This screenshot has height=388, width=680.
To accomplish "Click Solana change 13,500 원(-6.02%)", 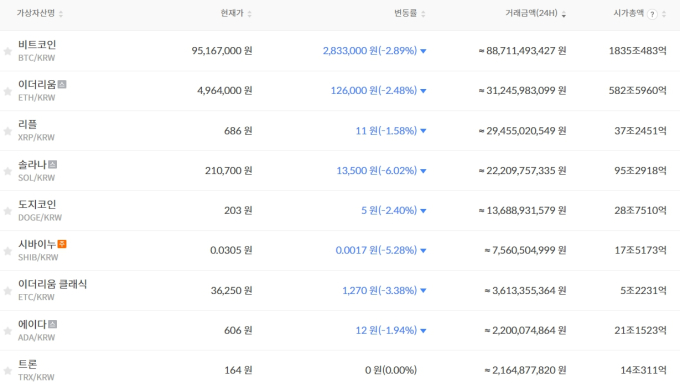I will (377, 170).
